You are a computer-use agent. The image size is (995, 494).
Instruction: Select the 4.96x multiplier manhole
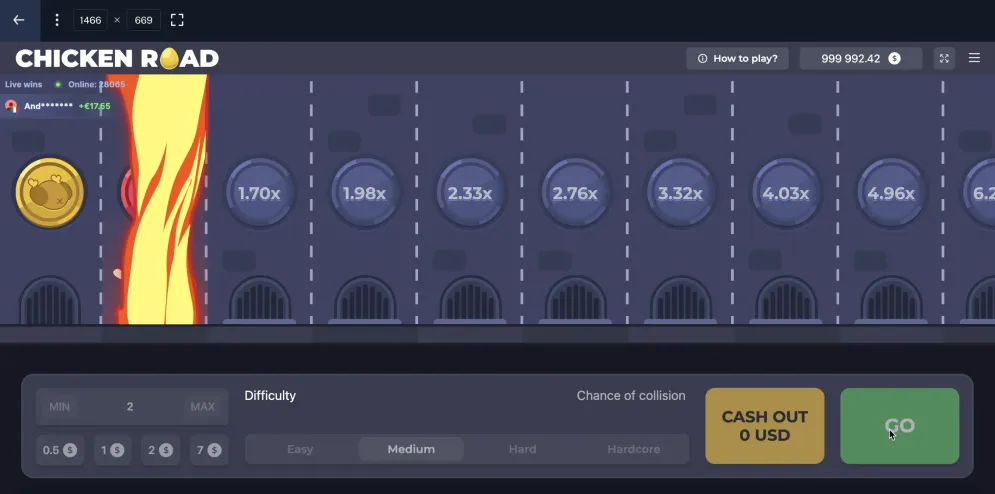(x=891, y=193)
